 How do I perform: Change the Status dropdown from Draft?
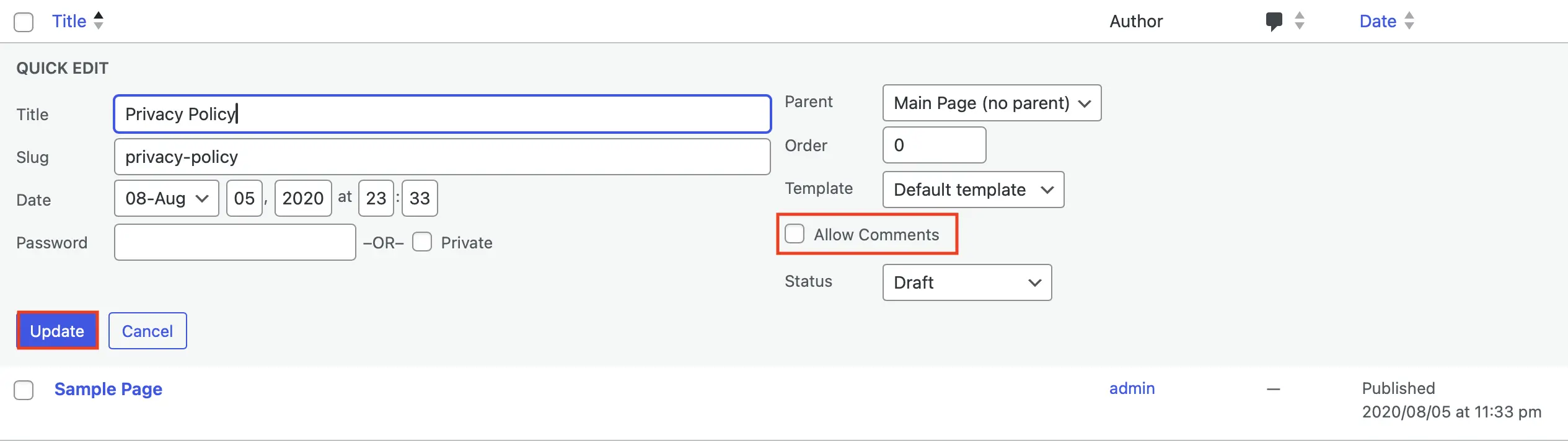(966, 282)
